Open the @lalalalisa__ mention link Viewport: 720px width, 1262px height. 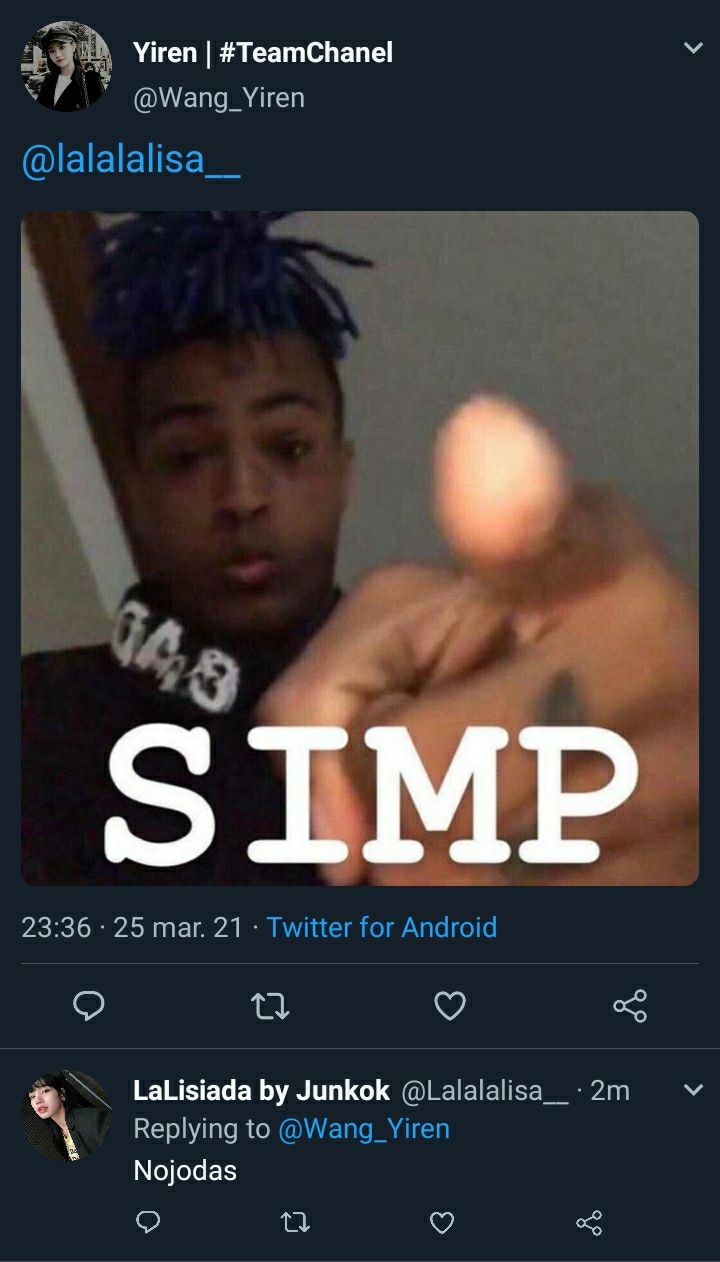pos(131,160)
